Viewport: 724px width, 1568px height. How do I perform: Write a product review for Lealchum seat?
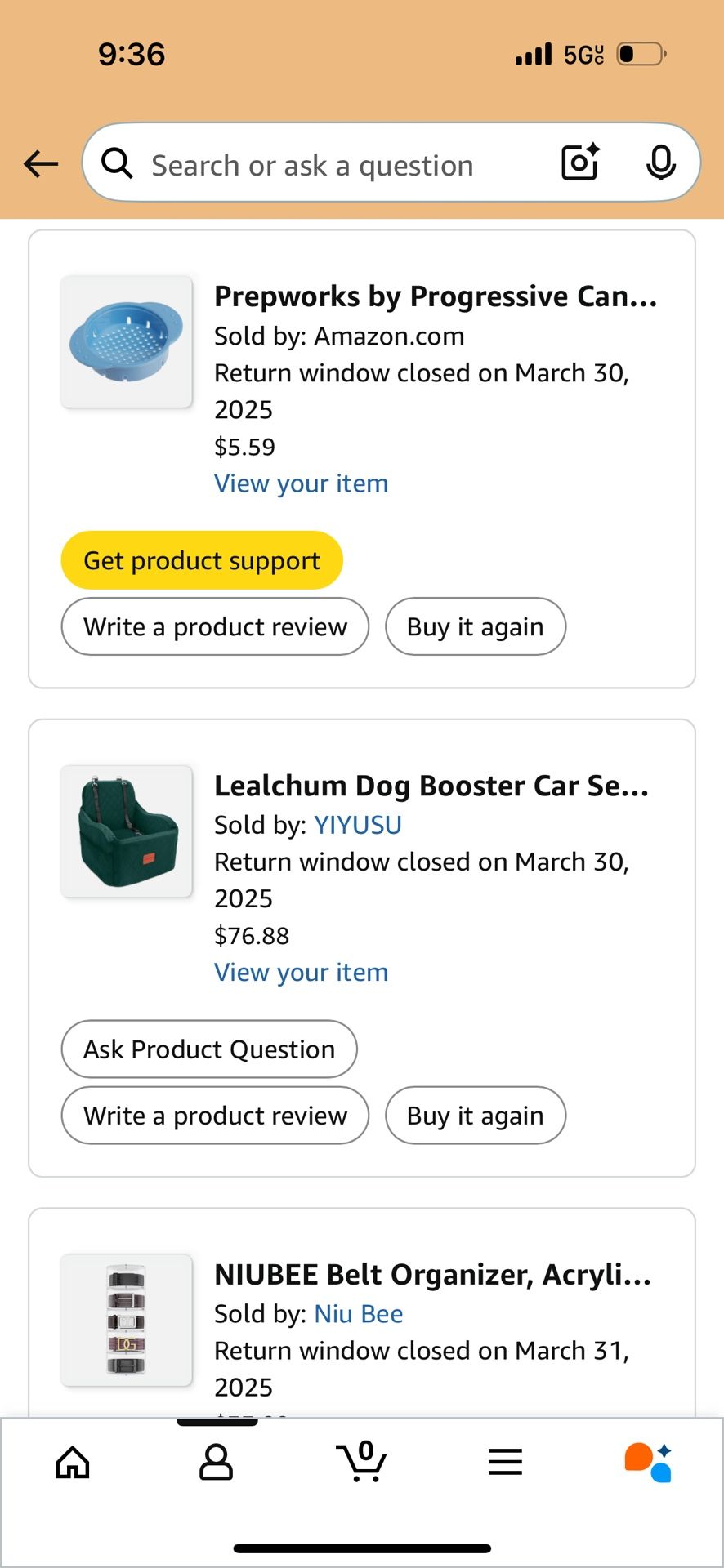[215, 1116]
